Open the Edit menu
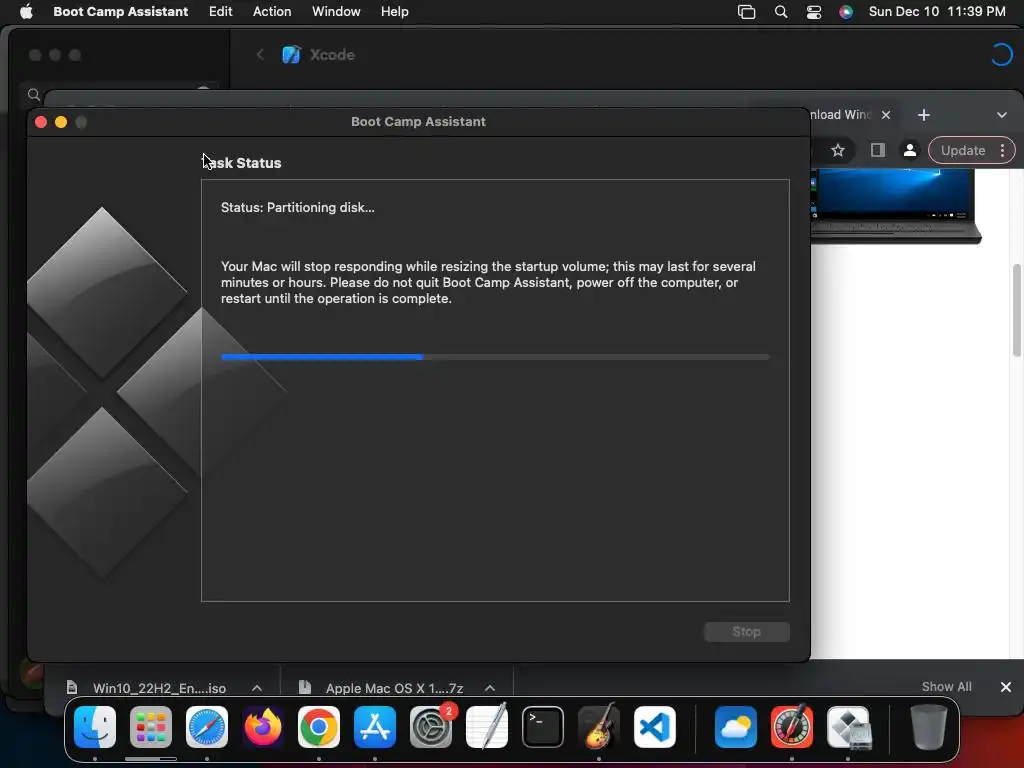The height and width of the screenshot is (768, 1024). [x=220, y=12]
